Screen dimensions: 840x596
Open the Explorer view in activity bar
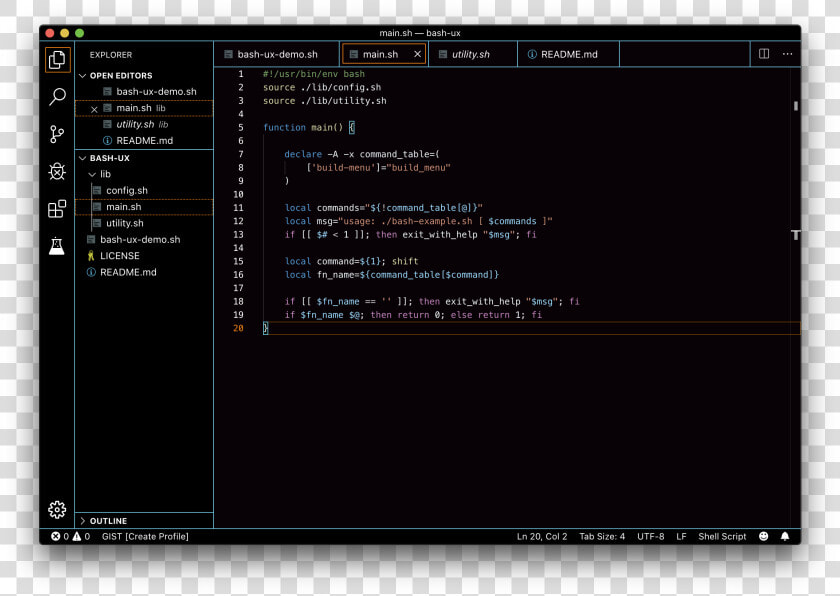[x=57, y=59]
